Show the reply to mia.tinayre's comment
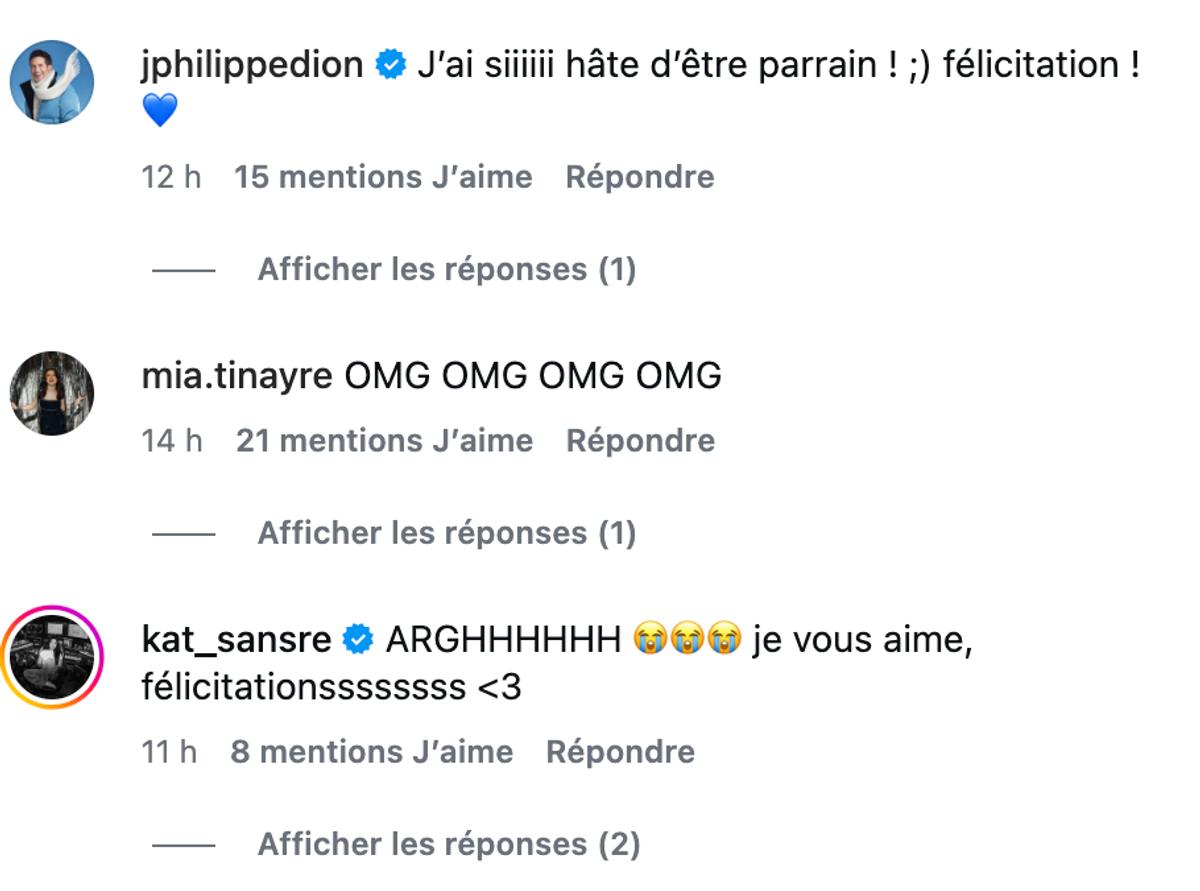 449,533
